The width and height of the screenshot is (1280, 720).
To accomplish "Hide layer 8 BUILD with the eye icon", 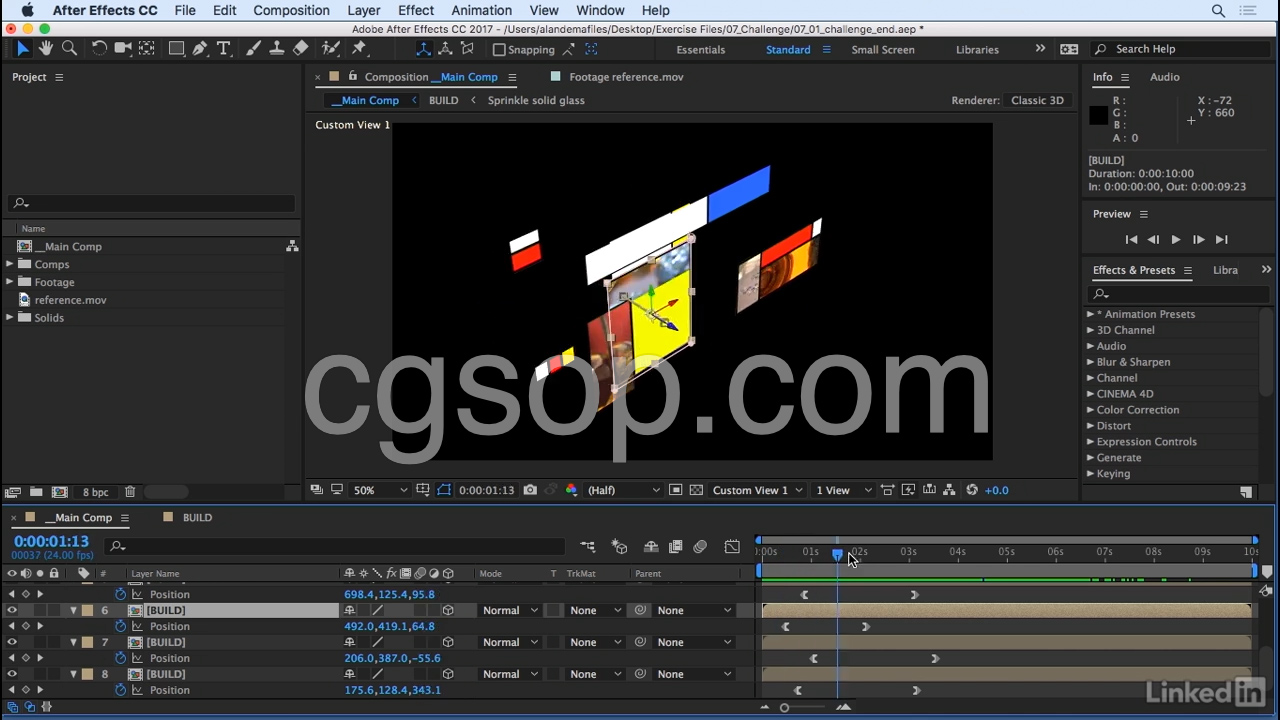I will click(12, 674).
